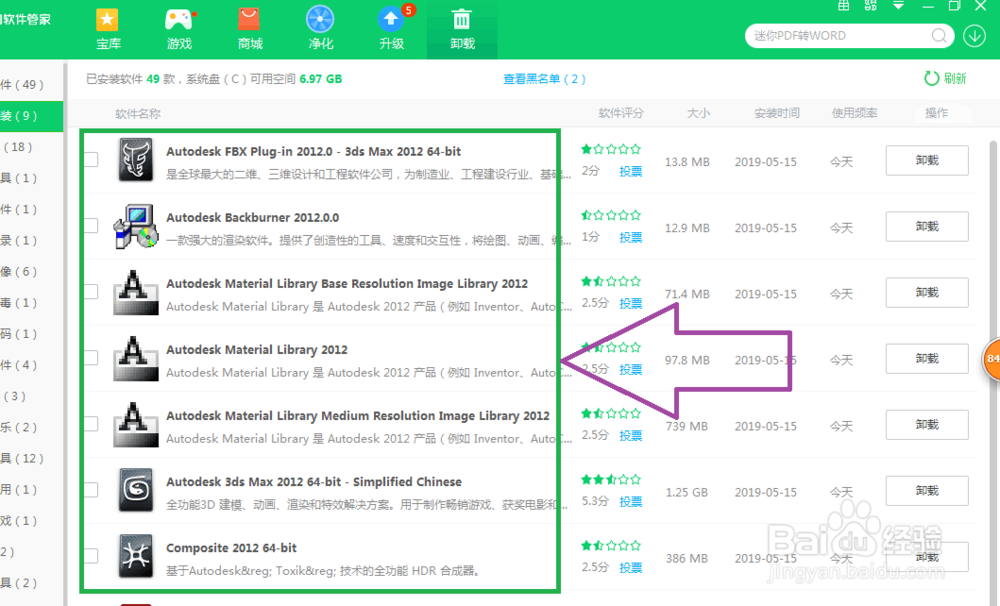
Task: Click the magnifier search icon
Action: pyautogui.click(x=939, y=36)
